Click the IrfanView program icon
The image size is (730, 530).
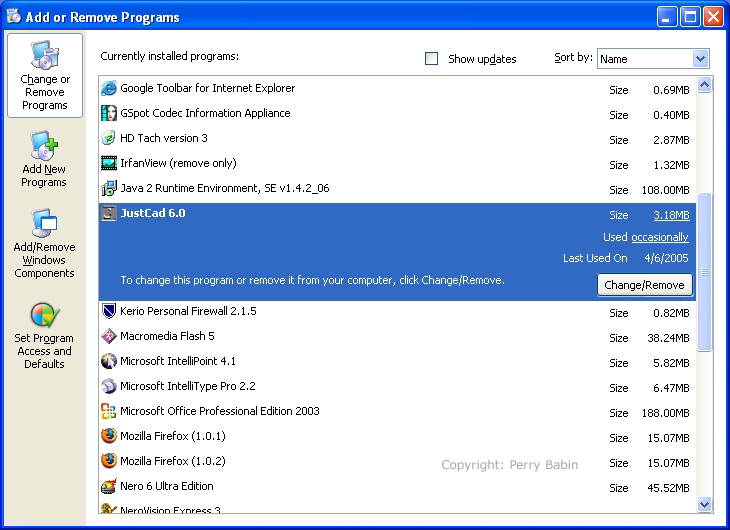click(108, 163)
